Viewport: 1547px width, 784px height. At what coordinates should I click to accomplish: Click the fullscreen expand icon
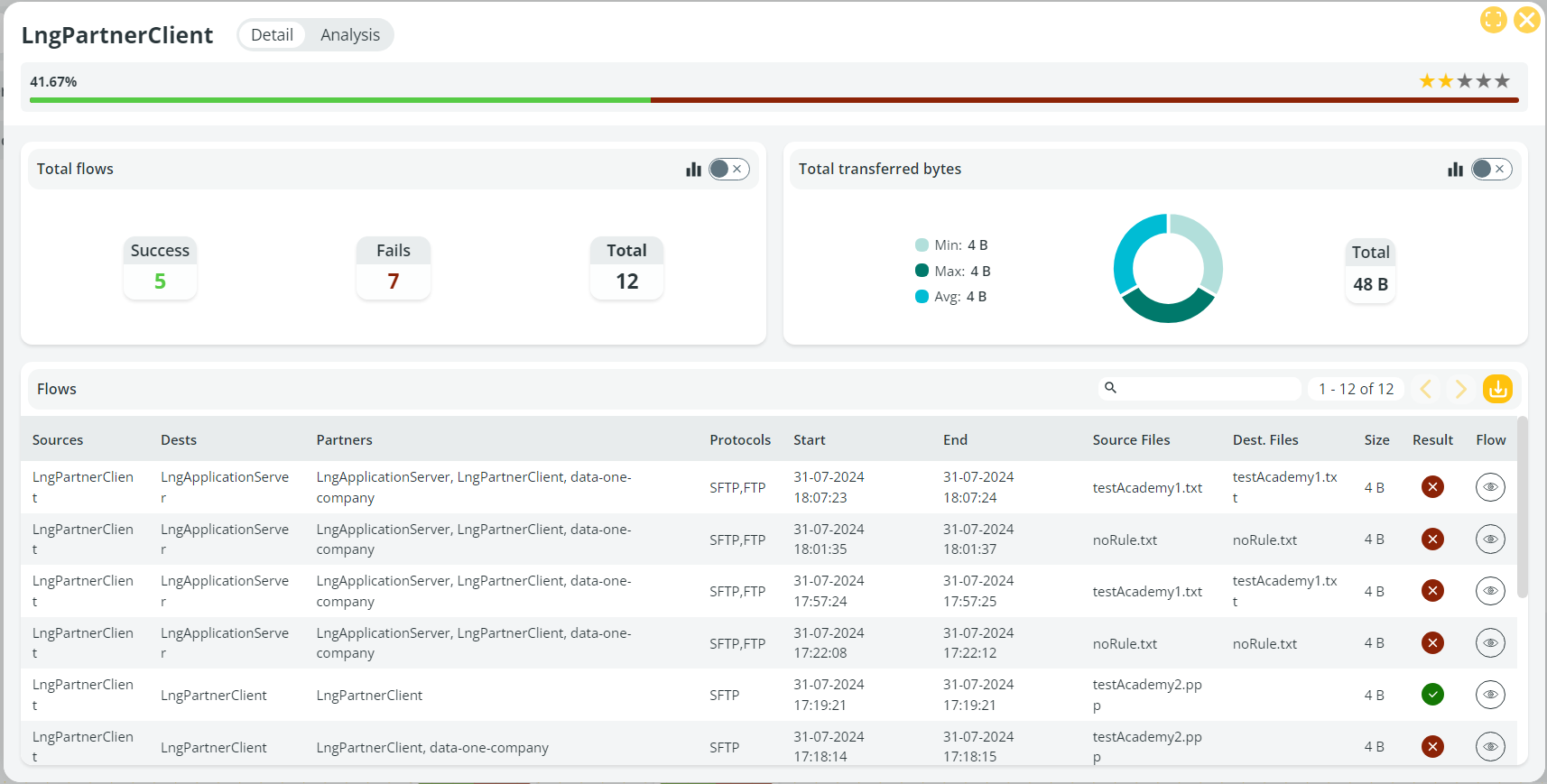[x=1493, y=20]
